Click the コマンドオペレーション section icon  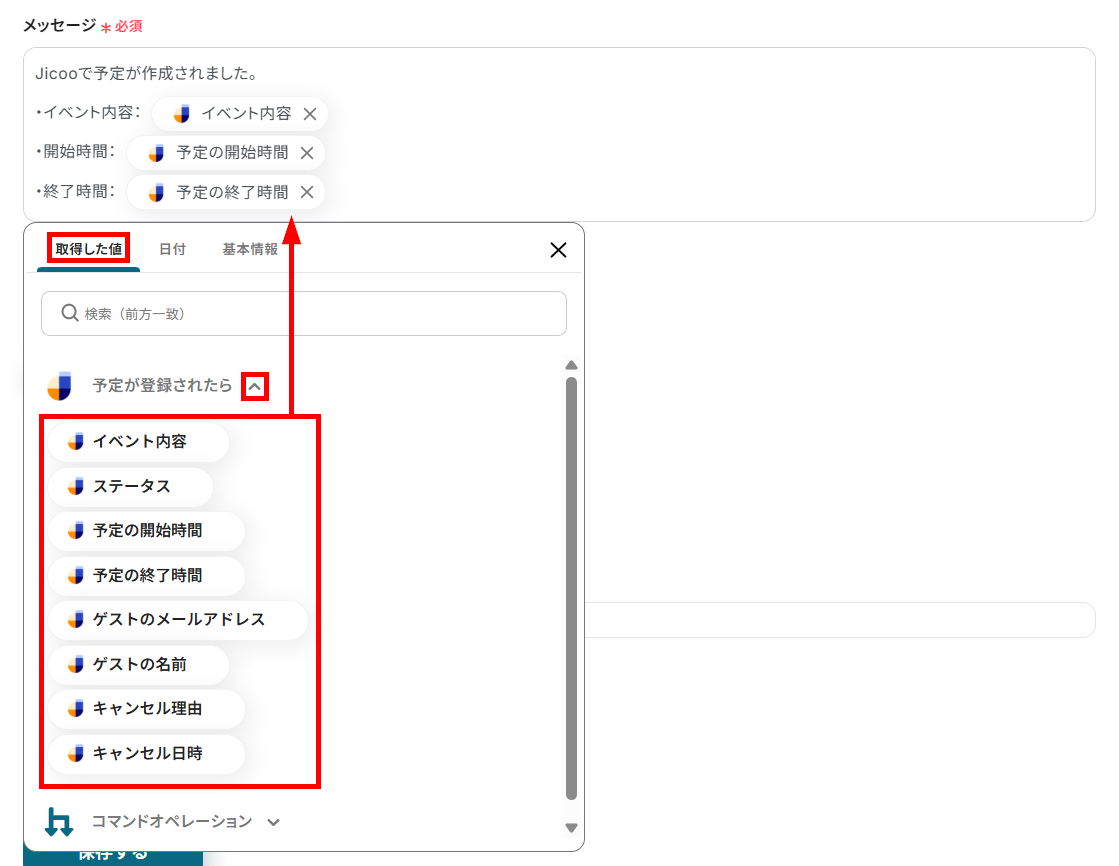pyautogui.click(x=59, y=822)
